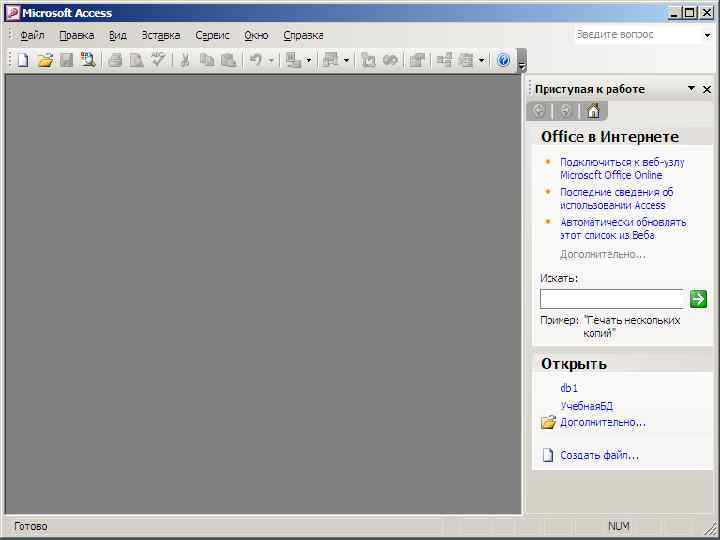
Task: Click the 'Введите вопрос' help input box
Action: click(637, 35)
